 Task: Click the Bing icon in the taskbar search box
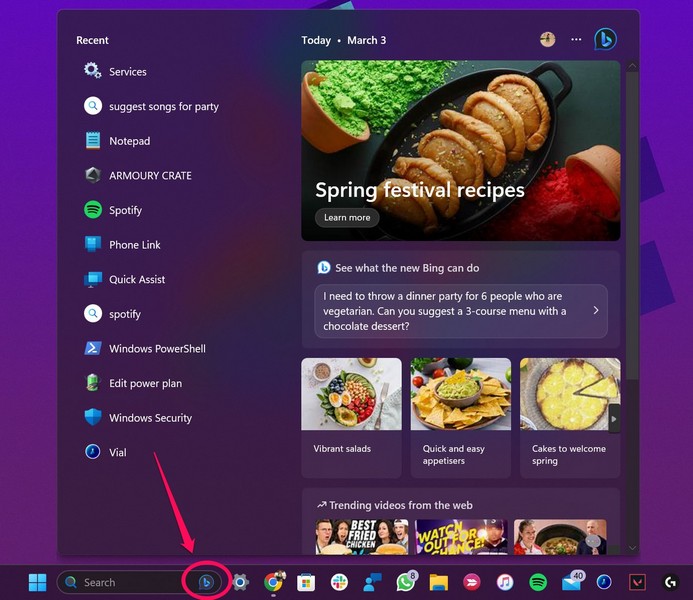click(206, 582)
